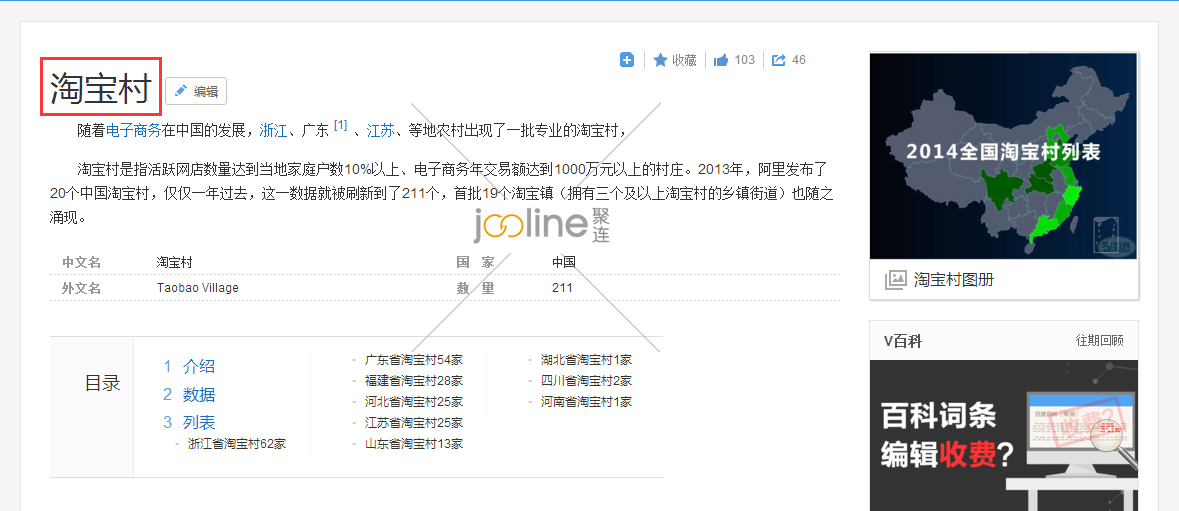Click the 中文名 value 淘宝村

tap(174, 262)
